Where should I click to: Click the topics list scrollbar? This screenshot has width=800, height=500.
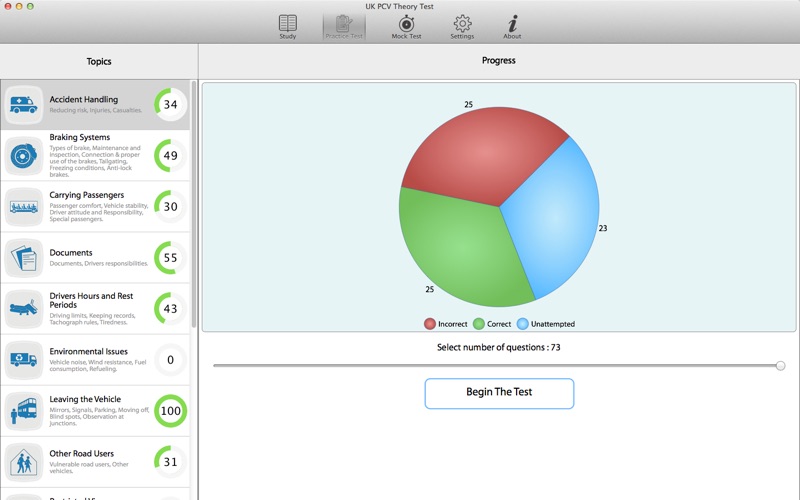coord(194,204)
